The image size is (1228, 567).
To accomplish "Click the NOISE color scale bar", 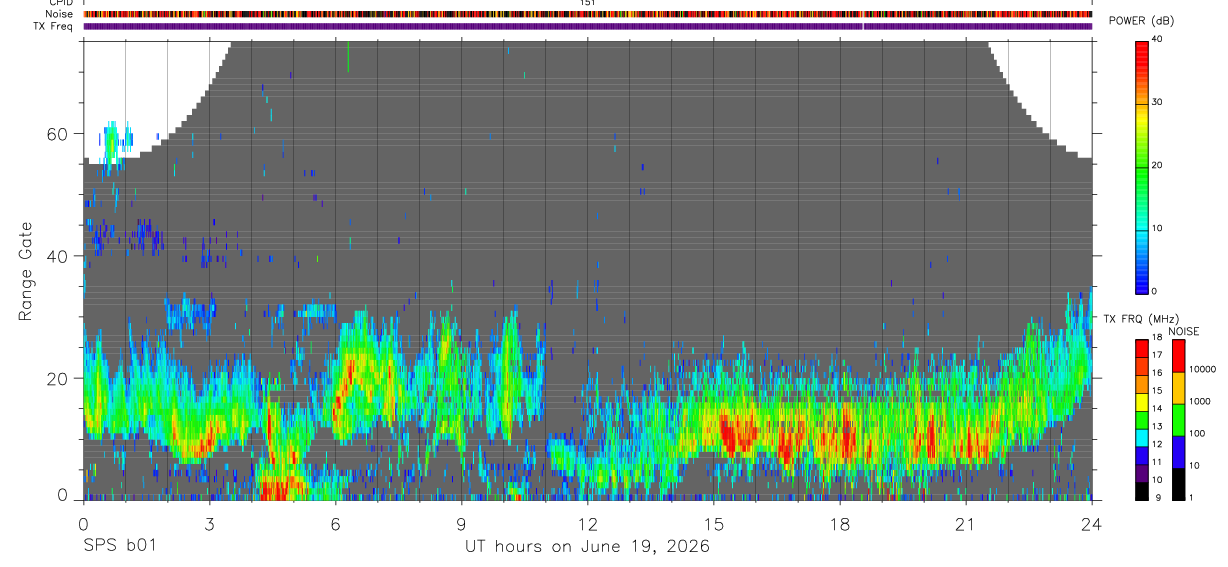I will [1178, 419].
